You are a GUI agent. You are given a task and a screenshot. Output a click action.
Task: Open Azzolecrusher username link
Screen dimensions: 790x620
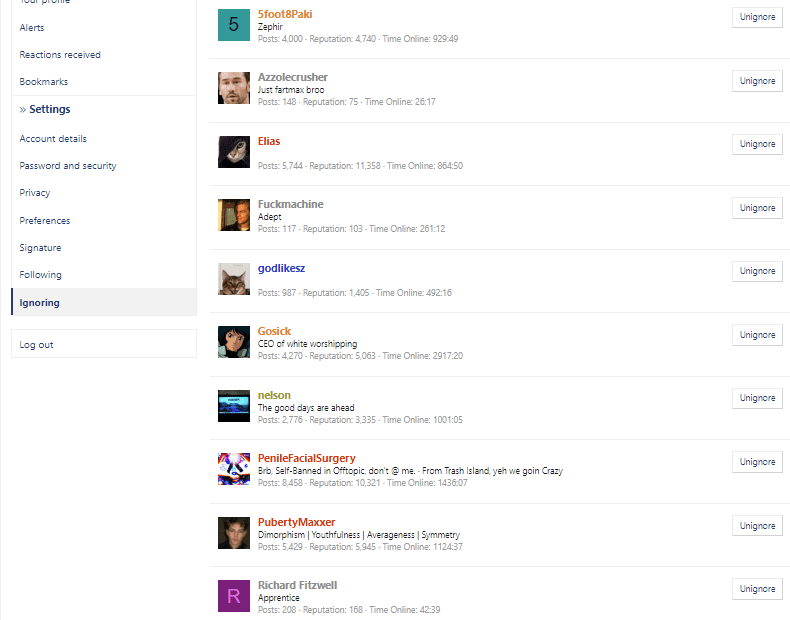pyautogui.click(x=293, y=77)
